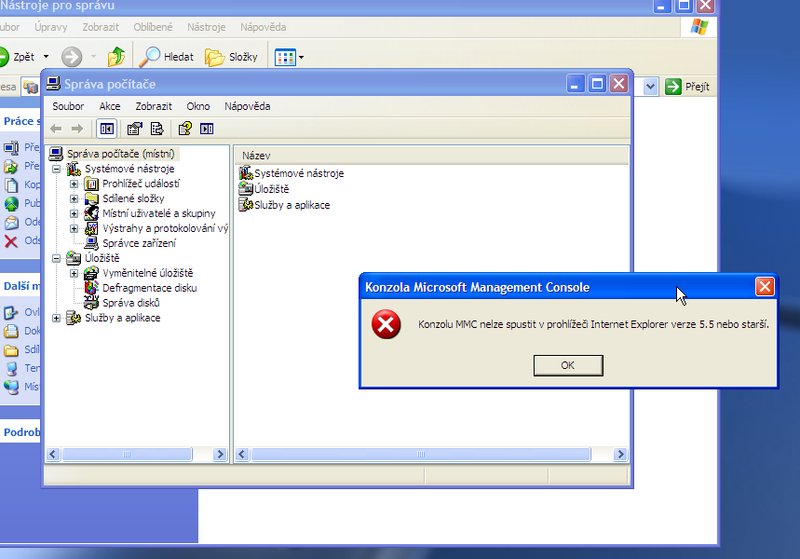
Task: Open the Soubor menu in Správa počítače
Action: click(x=68, y=106)
